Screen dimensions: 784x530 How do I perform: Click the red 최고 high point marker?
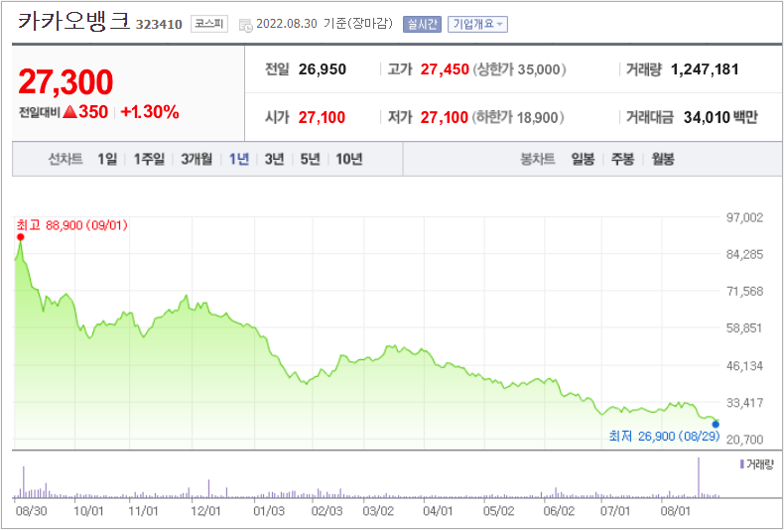tap(20, 237)
